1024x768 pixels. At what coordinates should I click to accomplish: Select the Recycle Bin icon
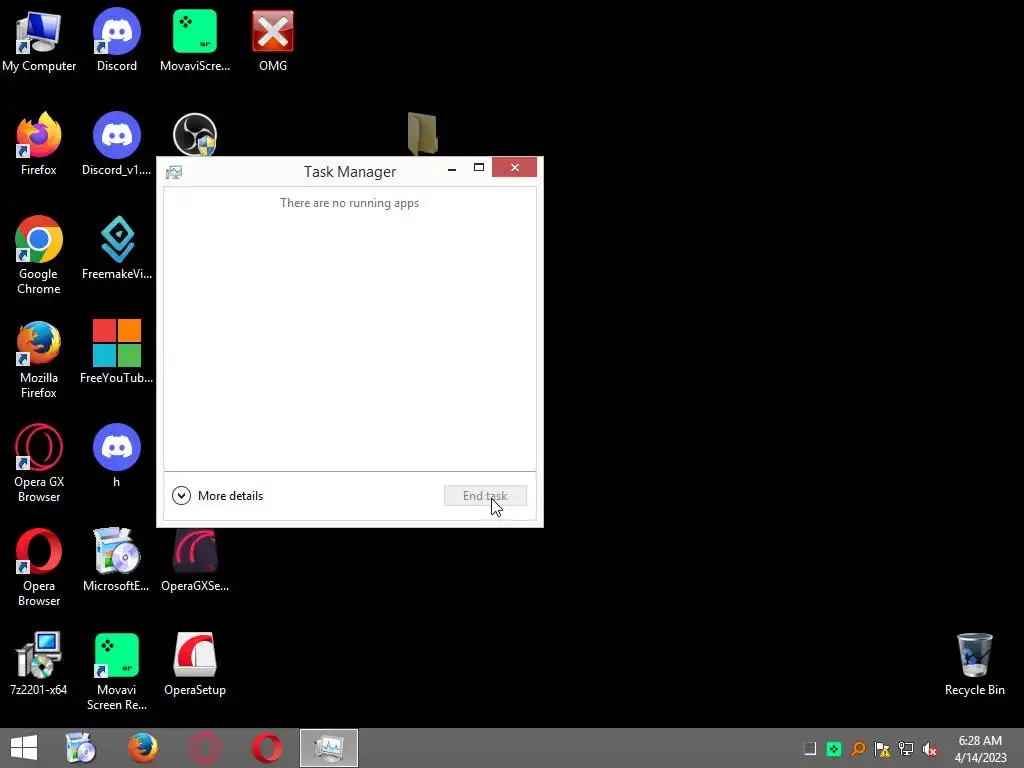[x=974, y=664]
